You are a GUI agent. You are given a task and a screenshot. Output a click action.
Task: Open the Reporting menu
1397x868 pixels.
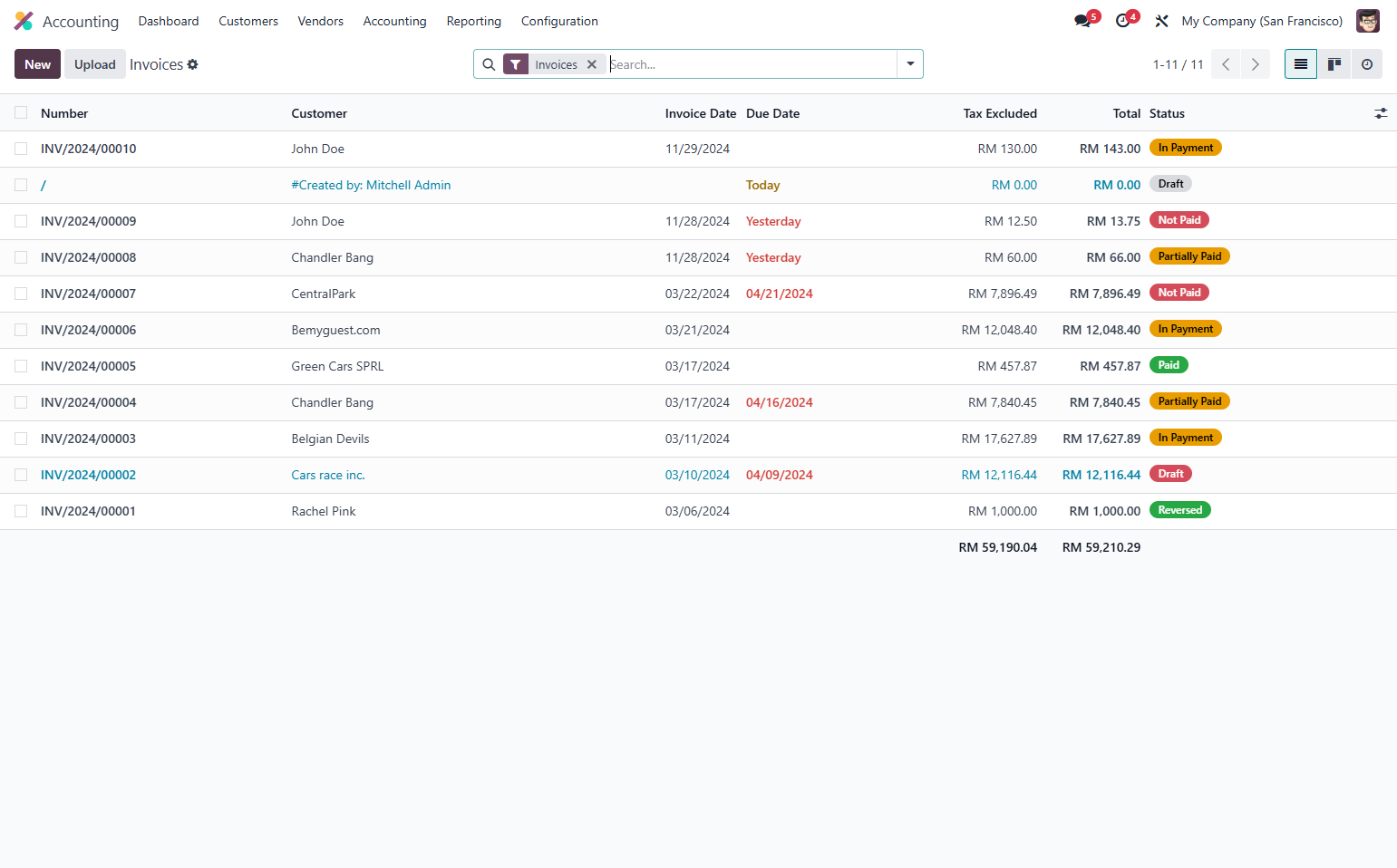(473, 21)
